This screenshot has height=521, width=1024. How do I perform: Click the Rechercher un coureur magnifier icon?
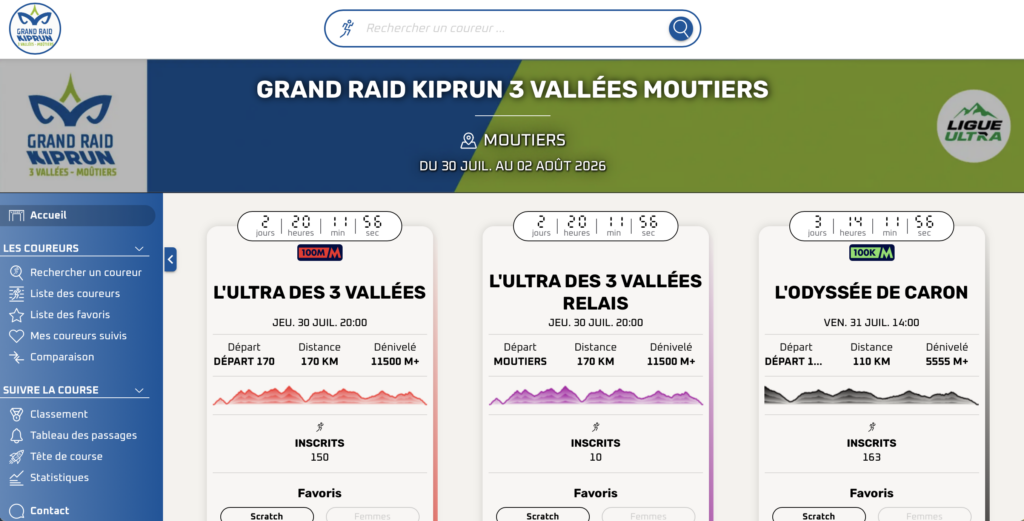(x=16, y=272)
